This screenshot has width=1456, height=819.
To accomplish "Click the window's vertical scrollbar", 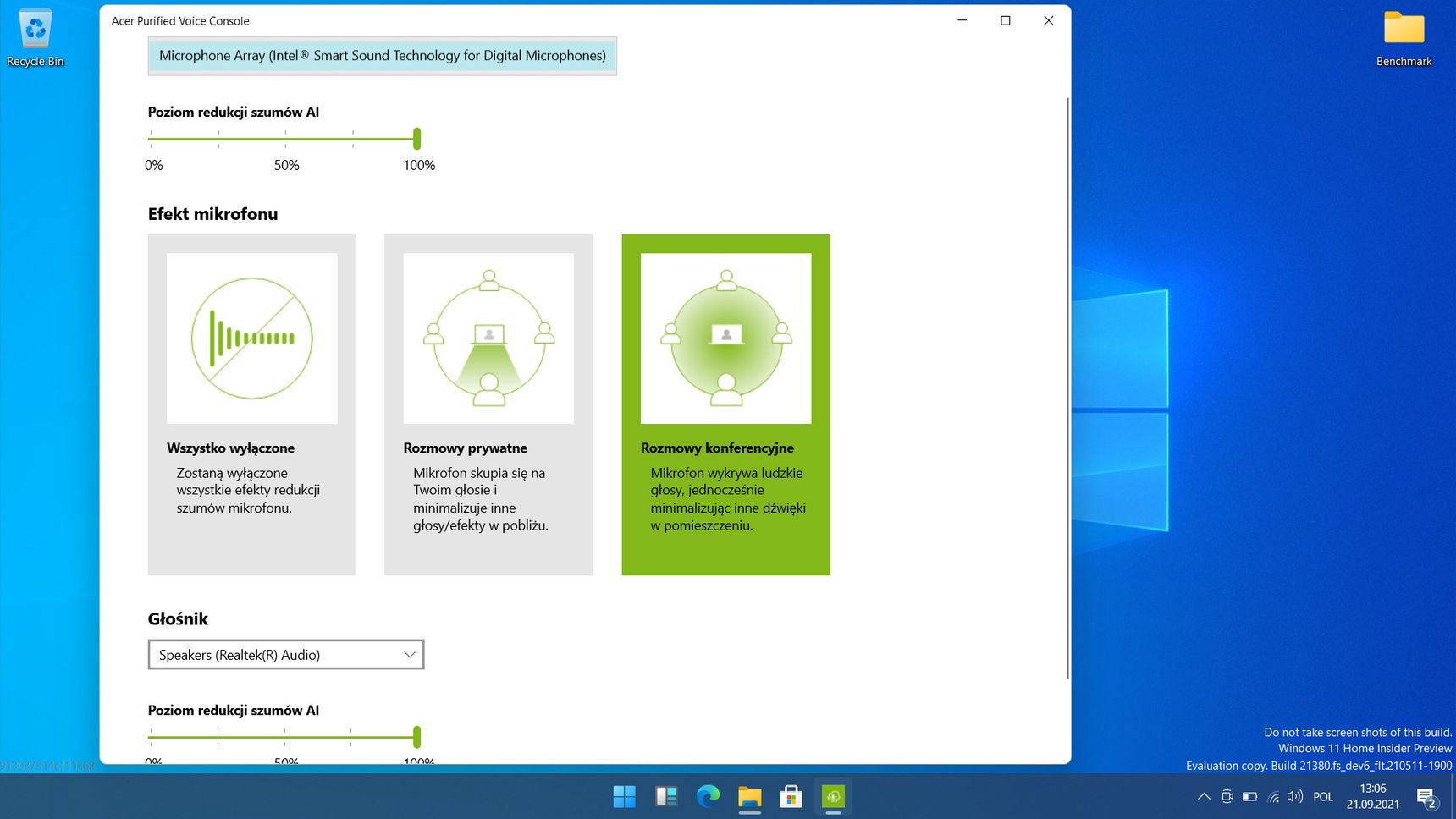I will (x=1067, y=388).
